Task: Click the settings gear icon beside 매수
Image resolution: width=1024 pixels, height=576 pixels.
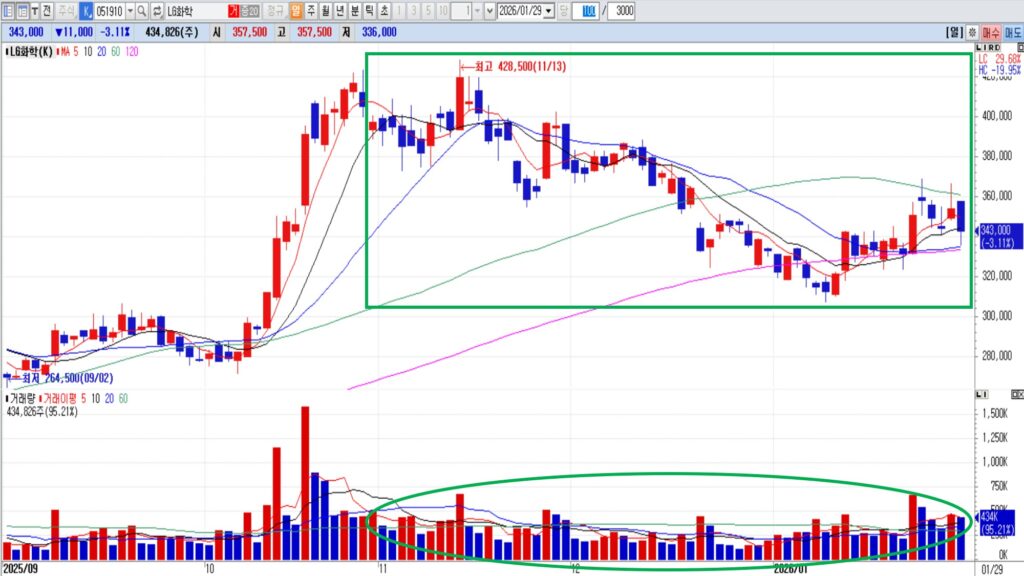Action: pyautogui.click(x=971, y=32)
